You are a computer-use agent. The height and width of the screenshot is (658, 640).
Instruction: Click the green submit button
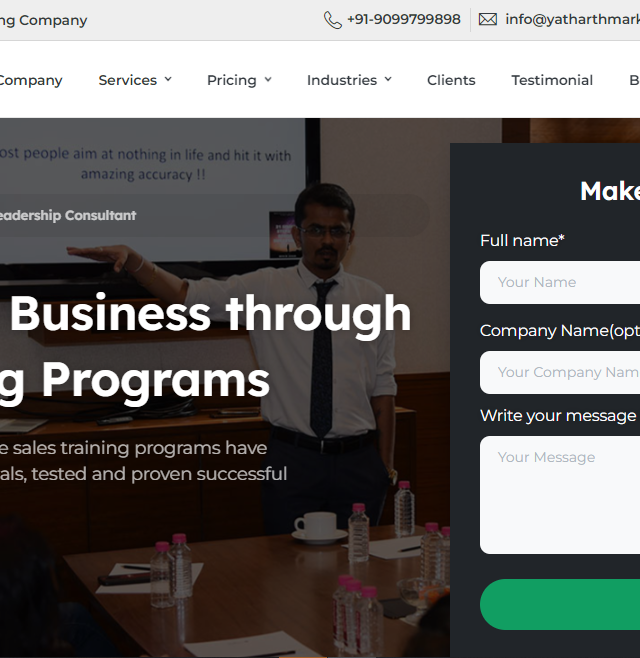click(560, 604)
